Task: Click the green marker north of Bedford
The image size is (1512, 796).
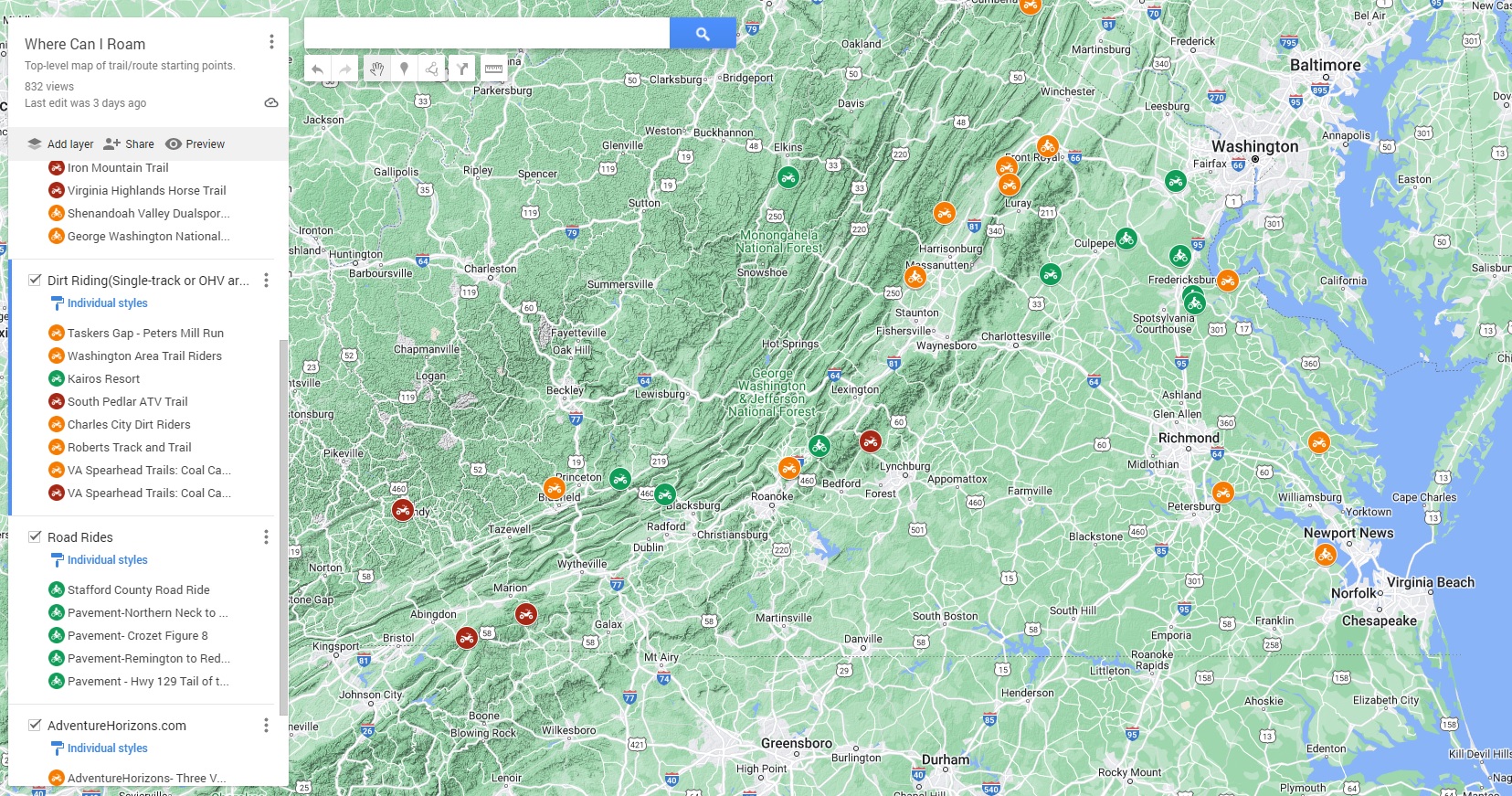Action: (819, 447)
